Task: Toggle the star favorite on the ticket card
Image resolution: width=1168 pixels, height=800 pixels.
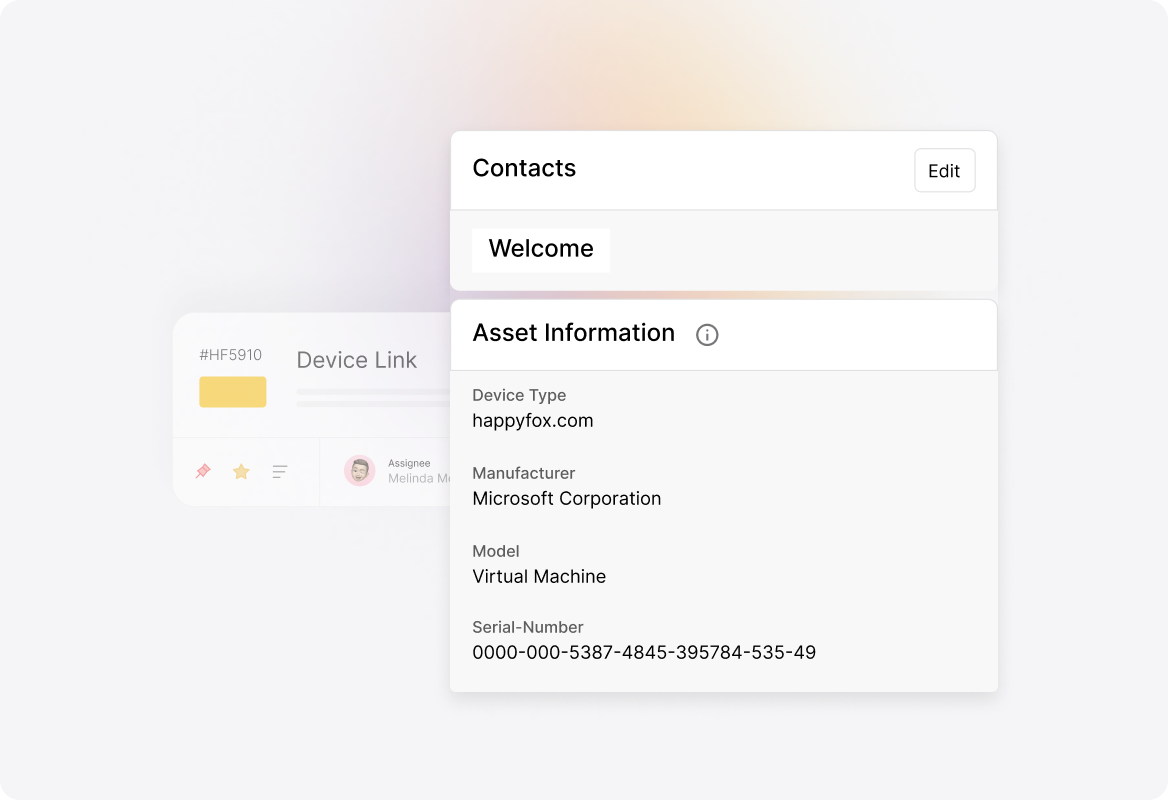Action: point(241,471)
